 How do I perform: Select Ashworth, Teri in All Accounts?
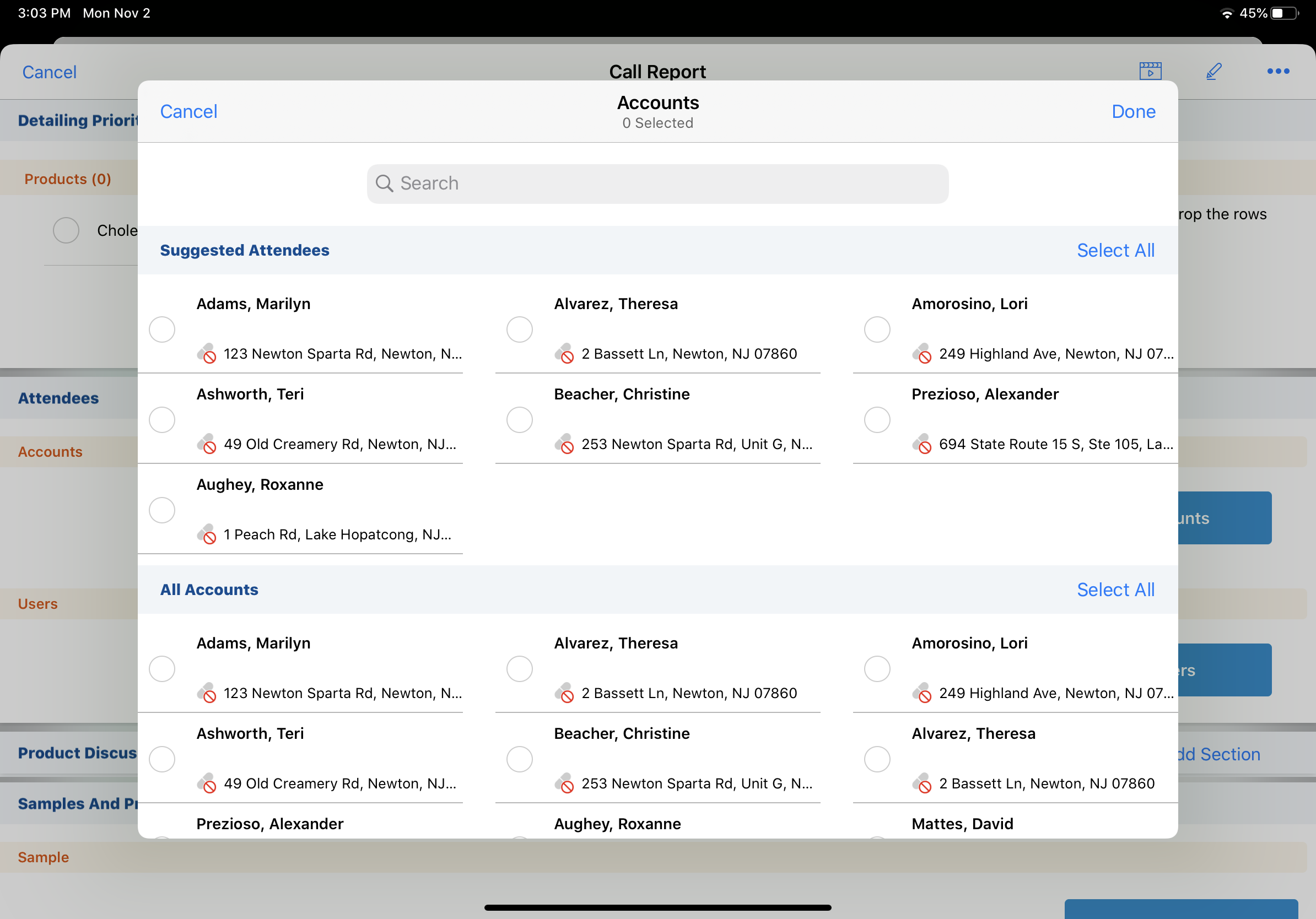click(162, 759)
